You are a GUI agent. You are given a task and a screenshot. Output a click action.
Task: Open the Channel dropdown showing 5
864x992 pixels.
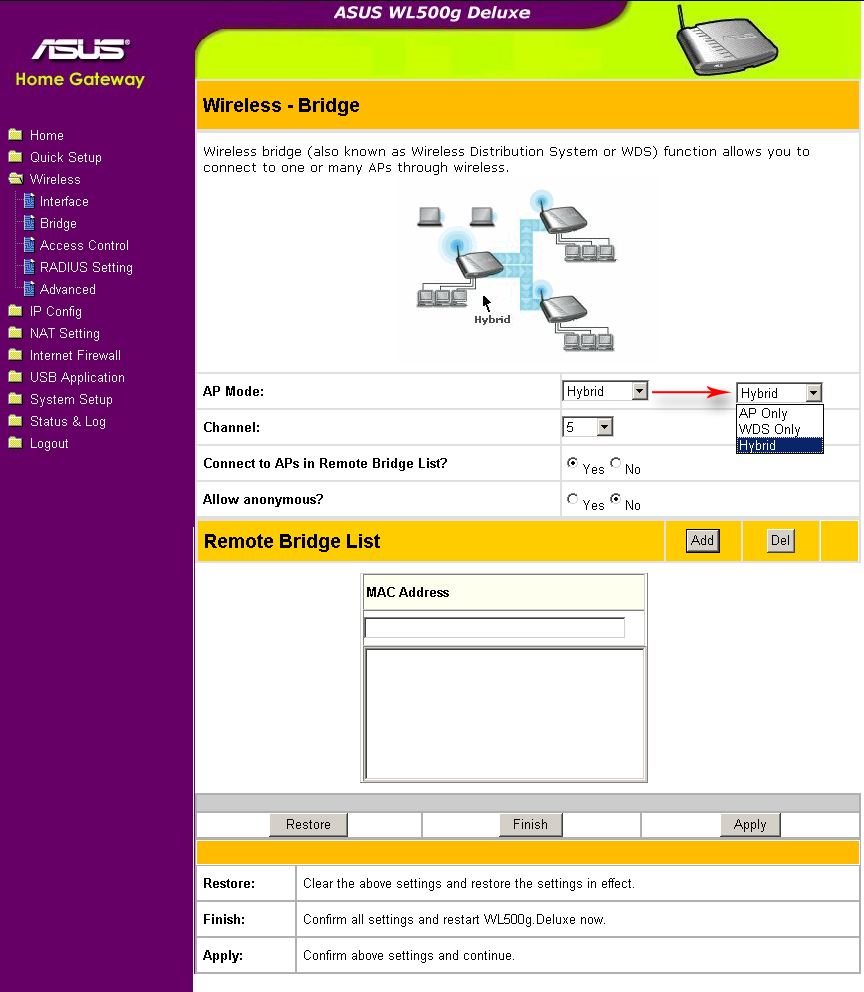point(588,427)
